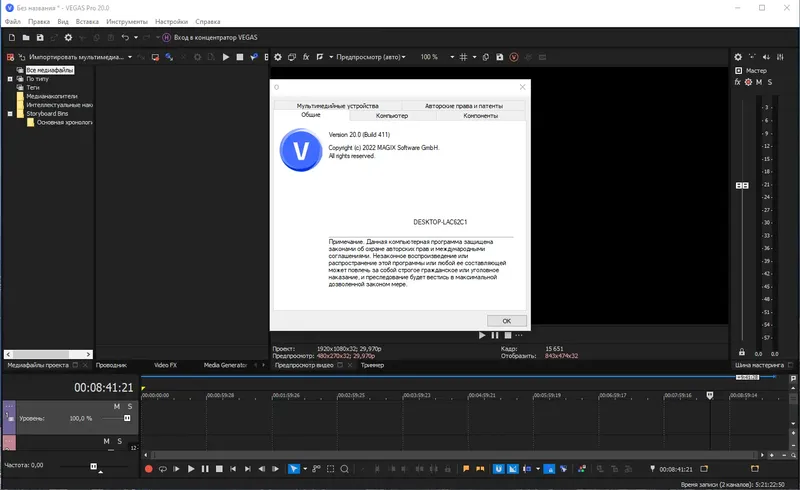Viewport: 800px width, 490px height.
Task: Adjust the Частота rate slider handle
Action: point(93,467)
